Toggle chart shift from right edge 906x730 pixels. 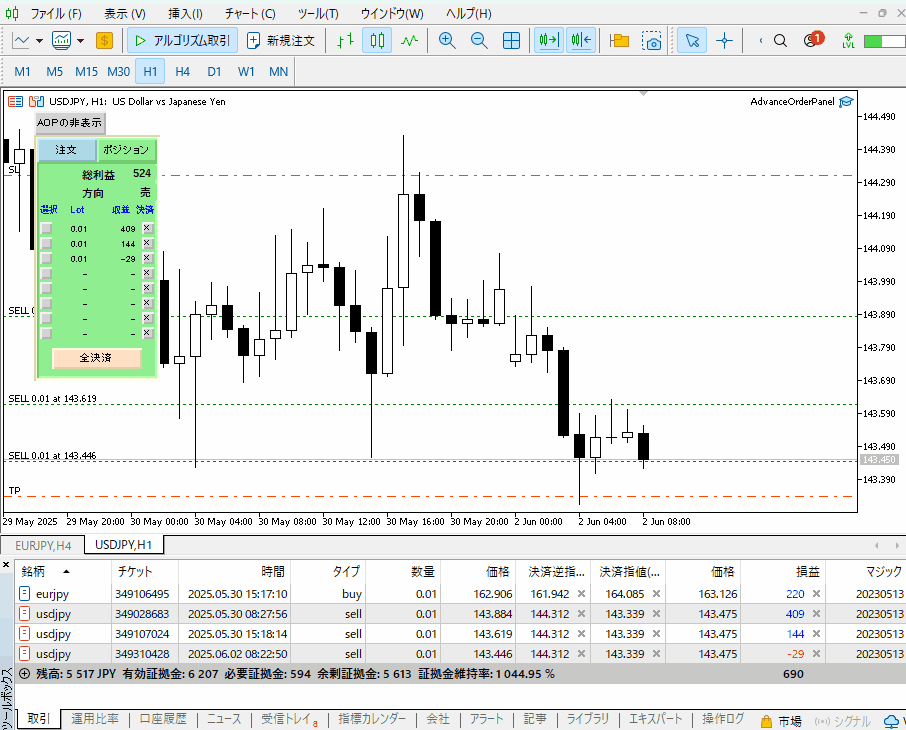(x=581, y=40)
